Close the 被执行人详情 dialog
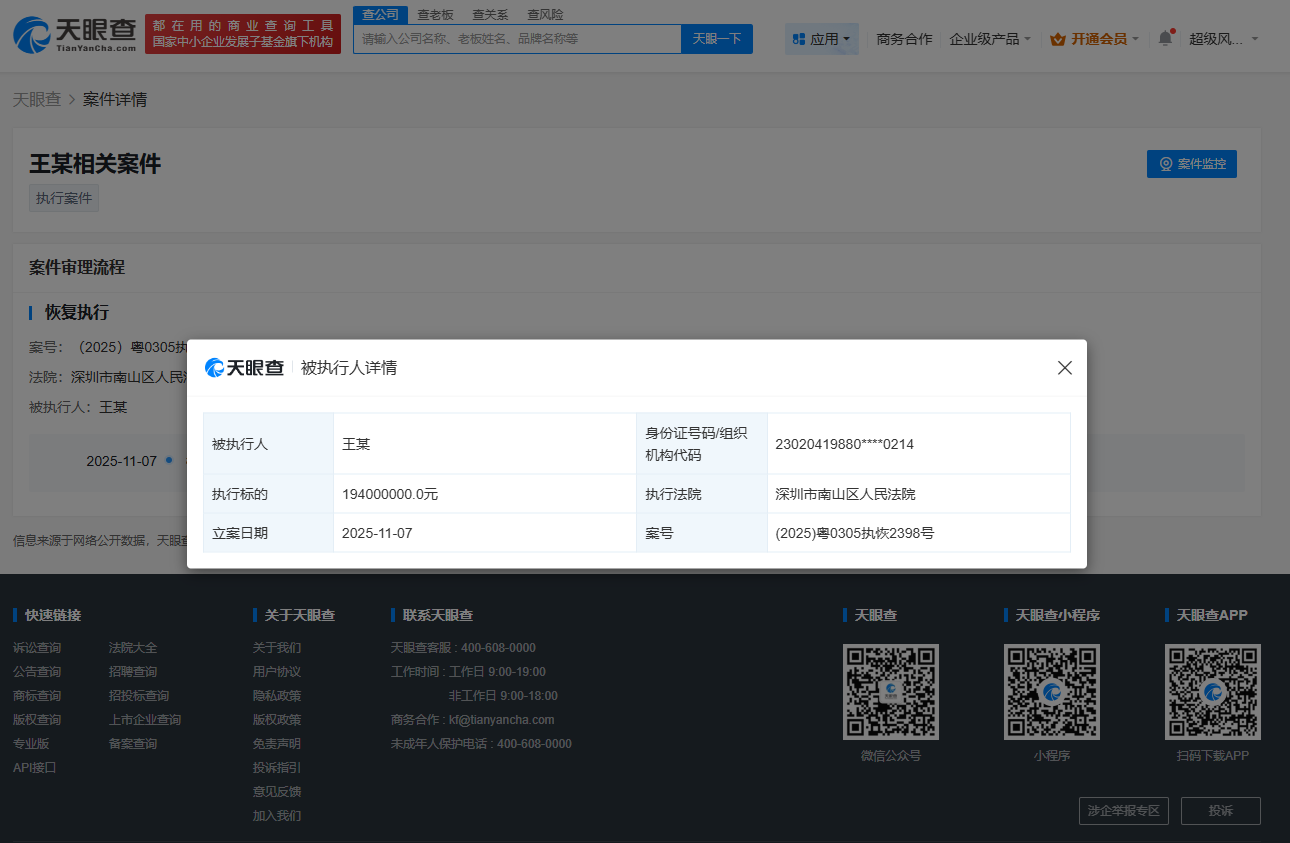Viewport: 1290px width, 843px height. point(1064,368)
